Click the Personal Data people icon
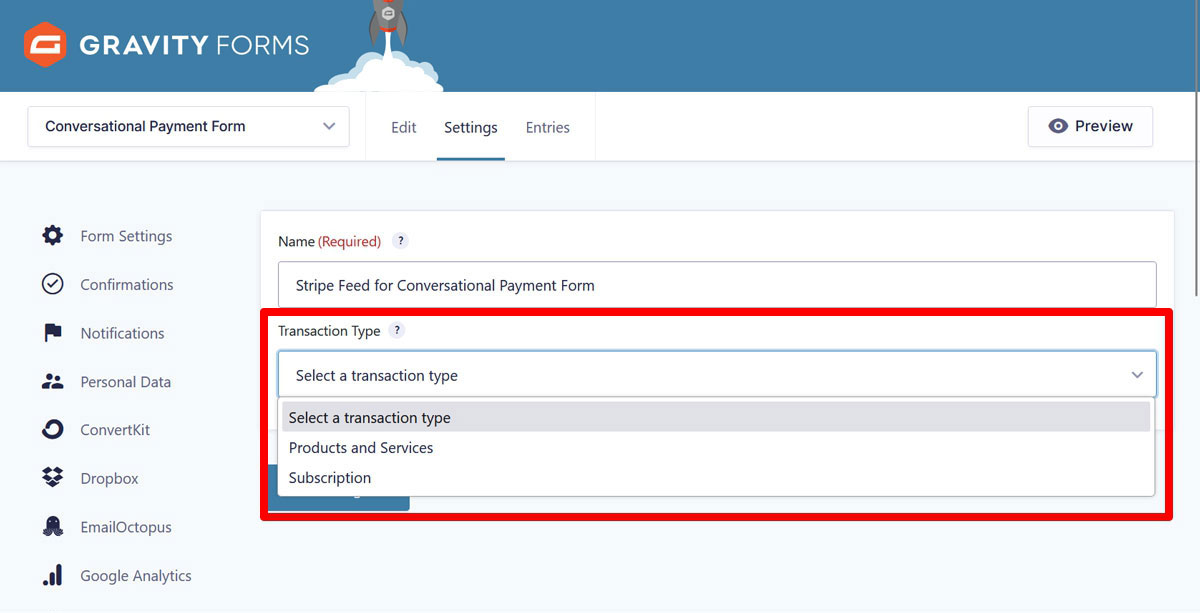Viewport: 1200px width, 613px height. 52,381
